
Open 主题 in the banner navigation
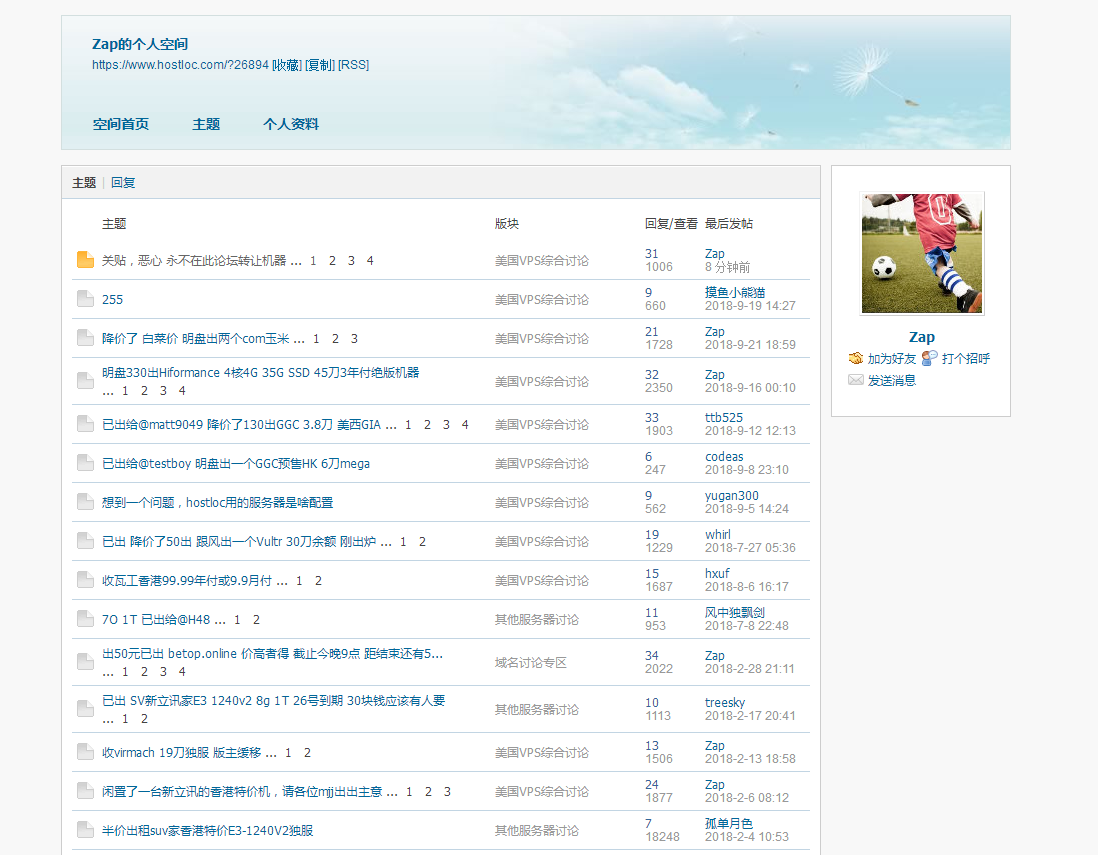pyautogui.click(x=206, y=124)
